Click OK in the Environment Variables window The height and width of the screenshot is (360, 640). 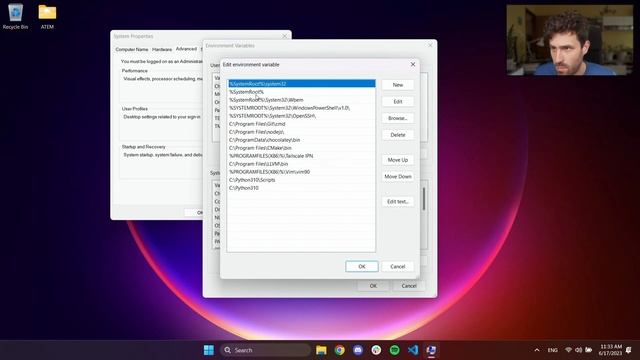(x=373, y=286)
